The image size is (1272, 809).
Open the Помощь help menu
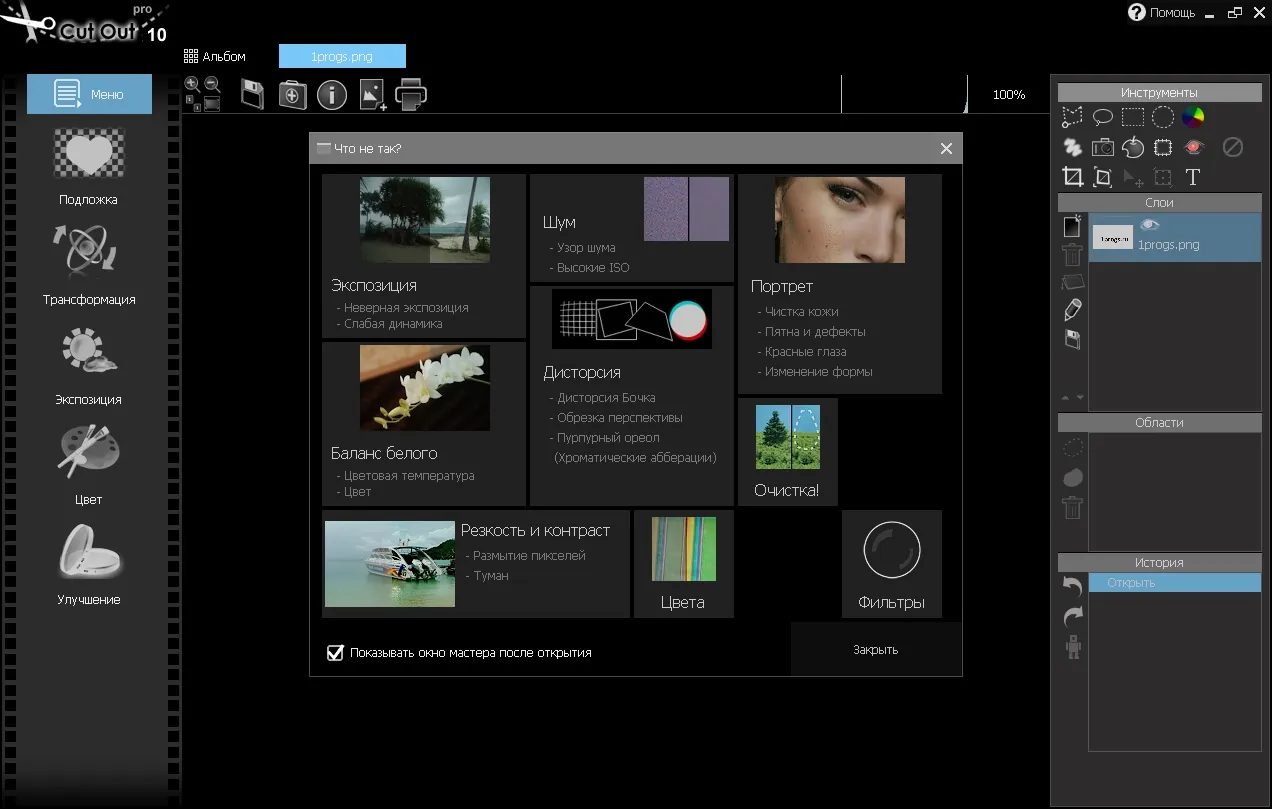point(1161,13)
